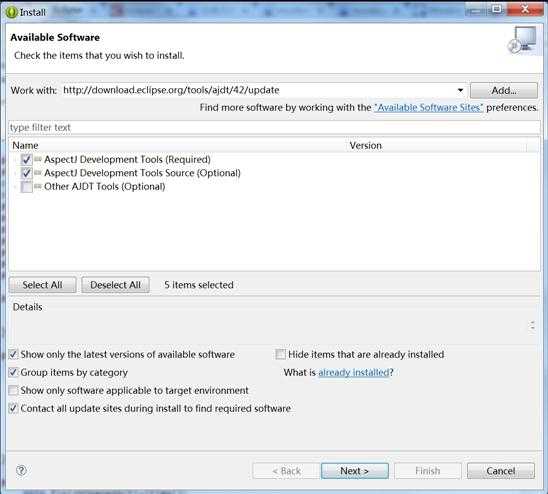Click the type filter text field
The height and width of the screenshot is (494, 548).
click(x=274, y=128)
